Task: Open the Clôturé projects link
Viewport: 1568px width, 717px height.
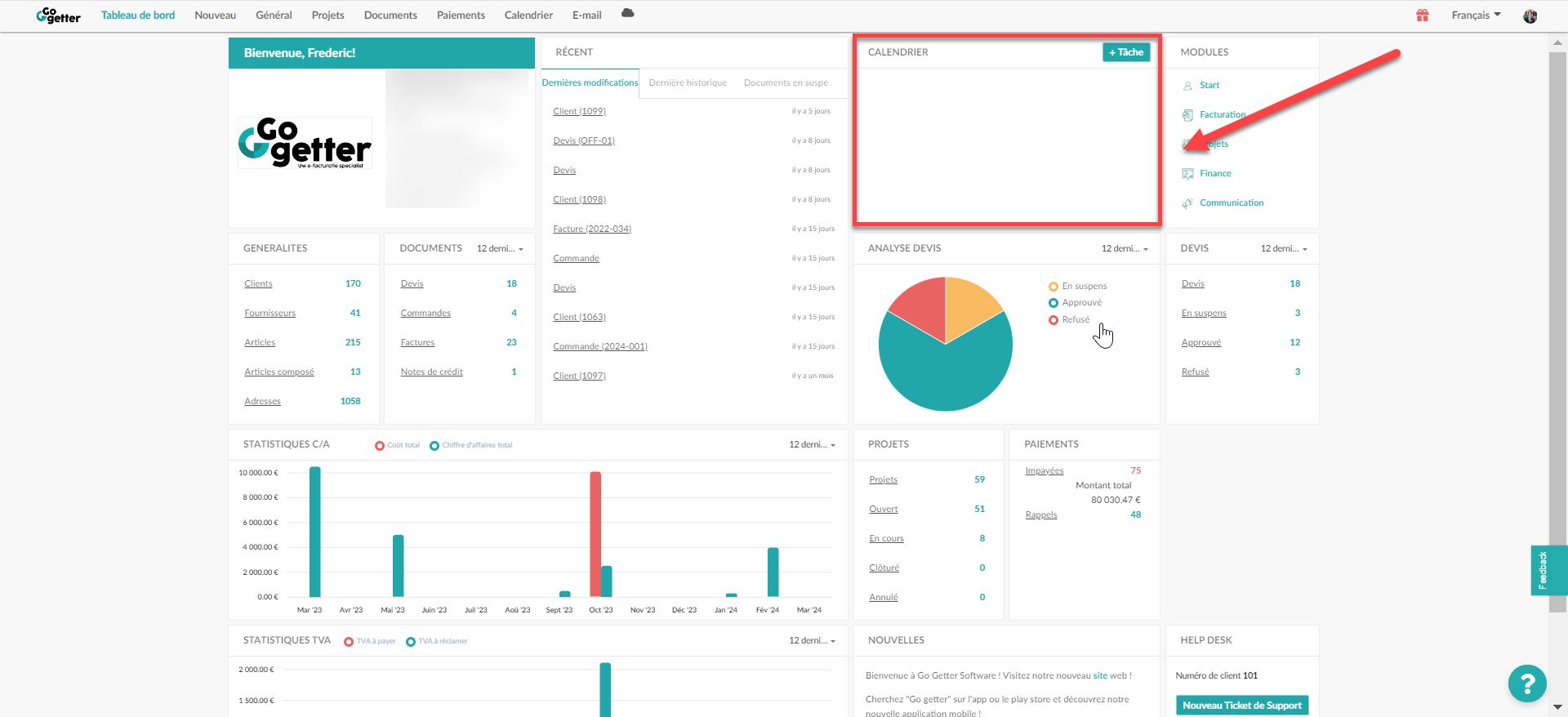Action: tap(884, 568)
